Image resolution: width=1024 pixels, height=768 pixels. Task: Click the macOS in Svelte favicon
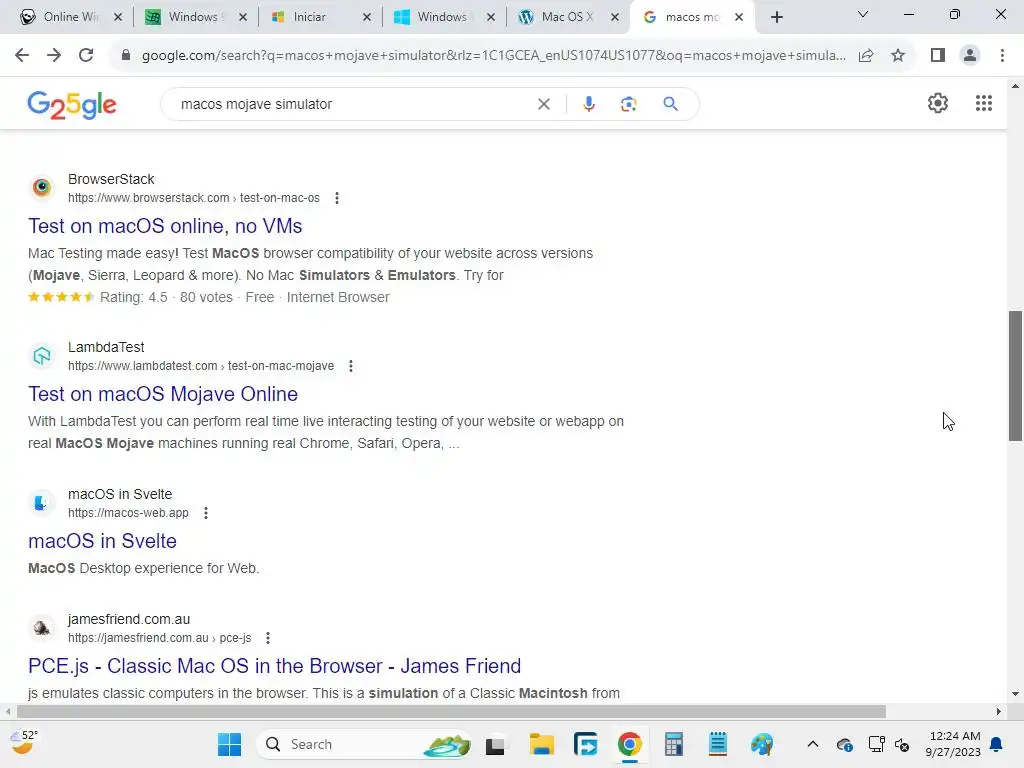point(42,503)
